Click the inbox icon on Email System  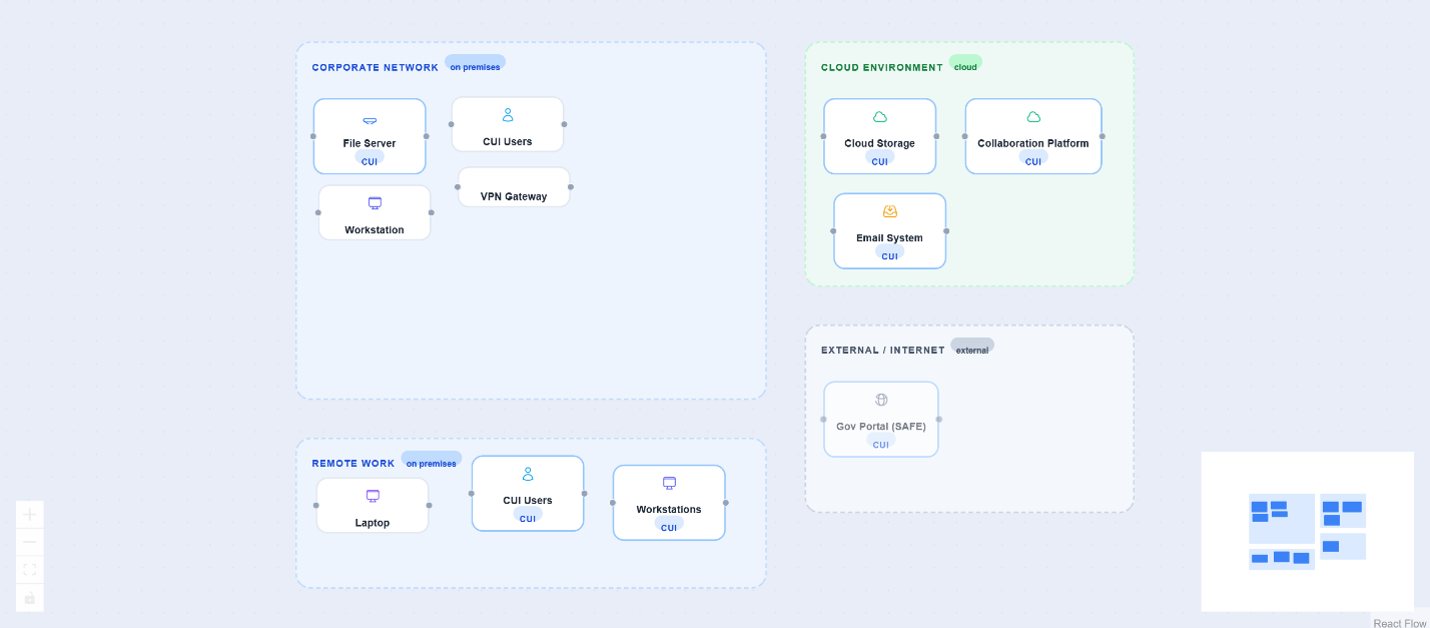pyautogui.click(x=890, y=211)
